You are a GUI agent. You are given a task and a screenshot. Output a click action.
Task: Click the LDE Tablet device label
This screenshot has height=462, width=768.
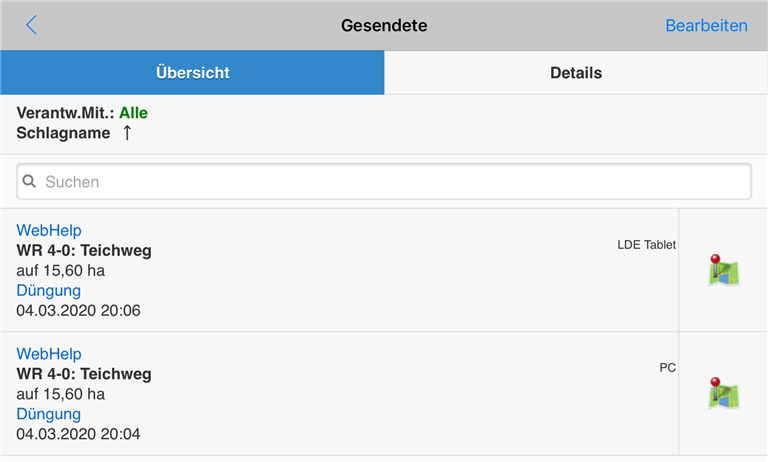646,245
